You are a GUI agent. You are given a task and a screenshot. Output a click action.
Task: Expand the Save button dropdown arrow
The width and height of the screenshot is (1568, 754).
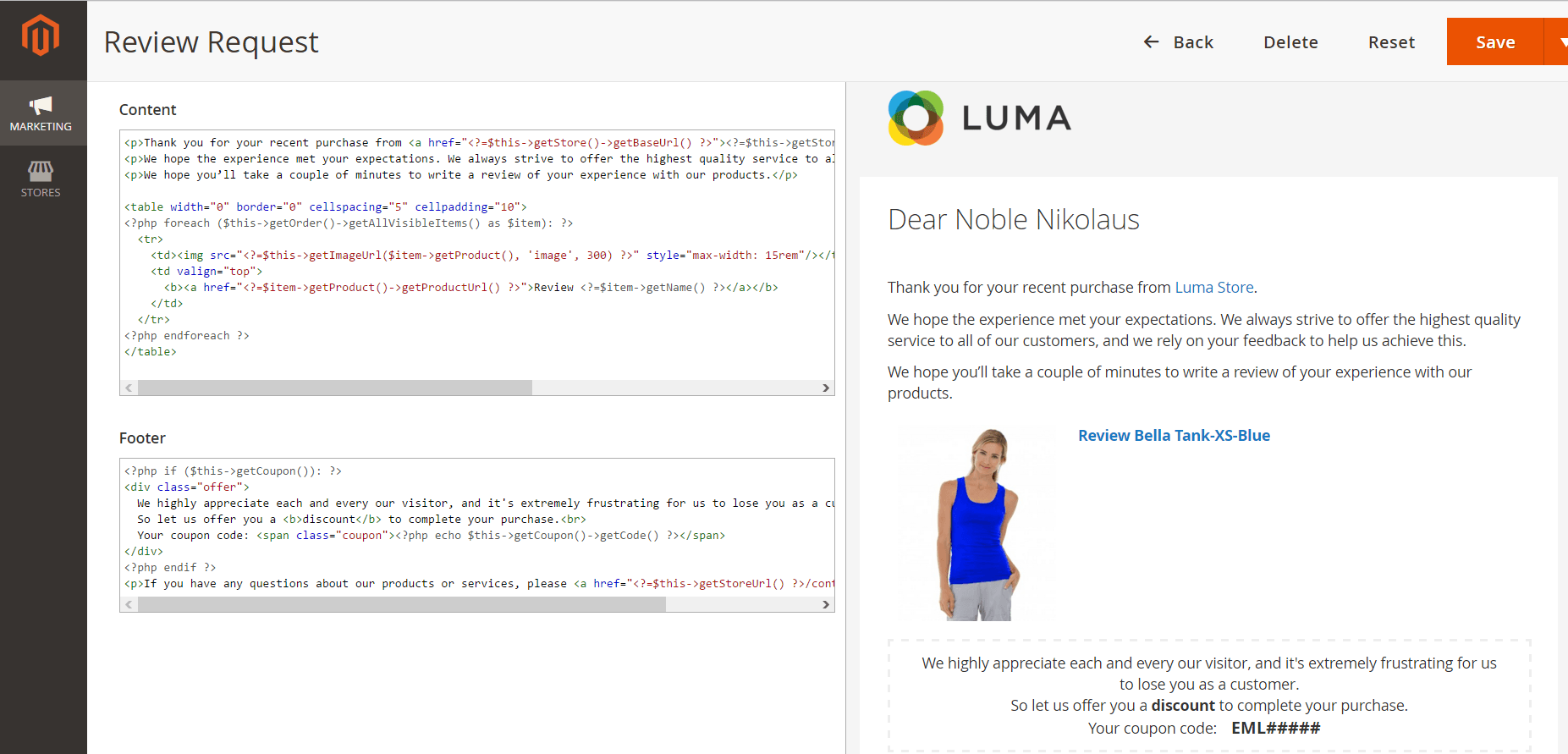coord(1559,41)
